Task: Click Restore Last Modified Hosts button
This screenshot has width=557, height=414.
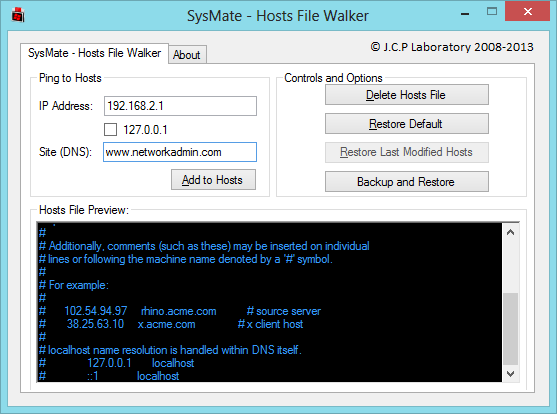Action: click(x=407, y=152)
